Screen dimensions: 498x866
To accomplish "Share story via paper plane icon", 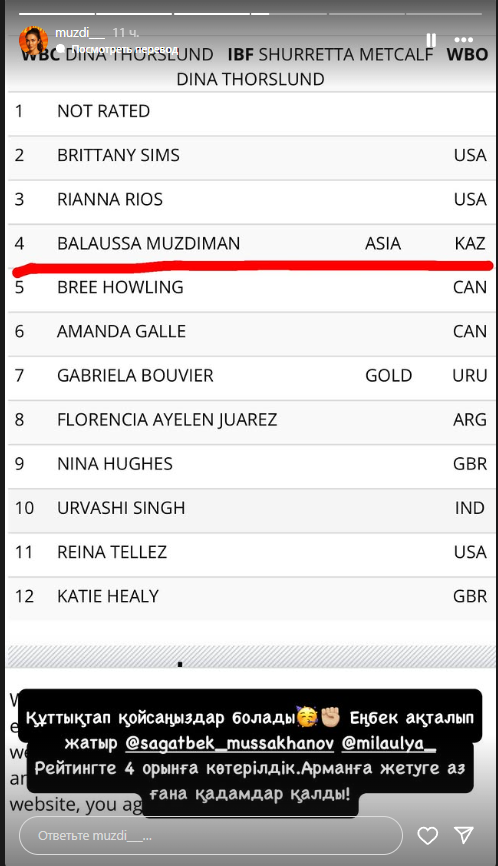I will (x=463, y=835).
